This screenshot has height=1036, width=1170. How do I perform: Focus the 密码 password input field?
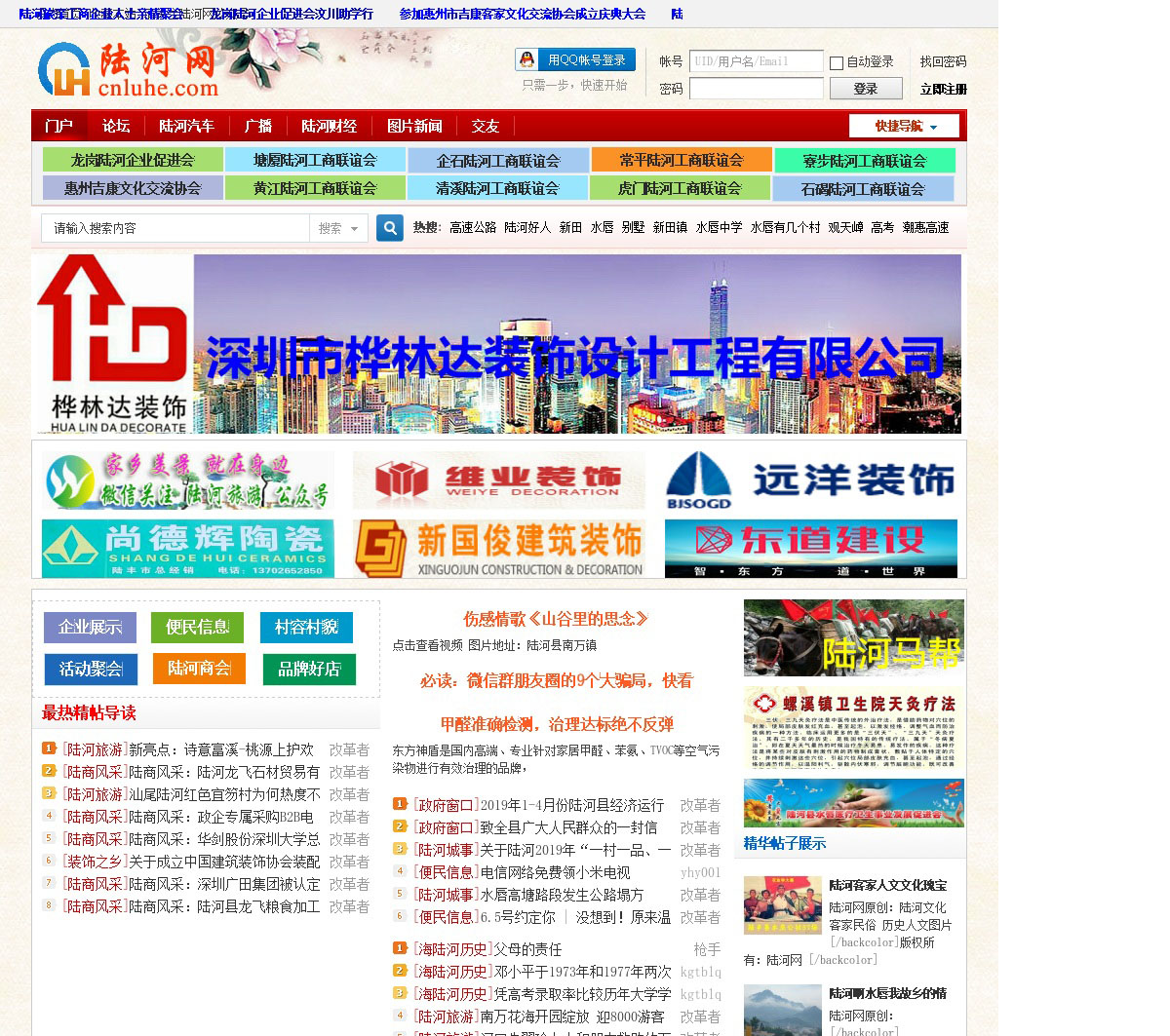coord(757,89)
